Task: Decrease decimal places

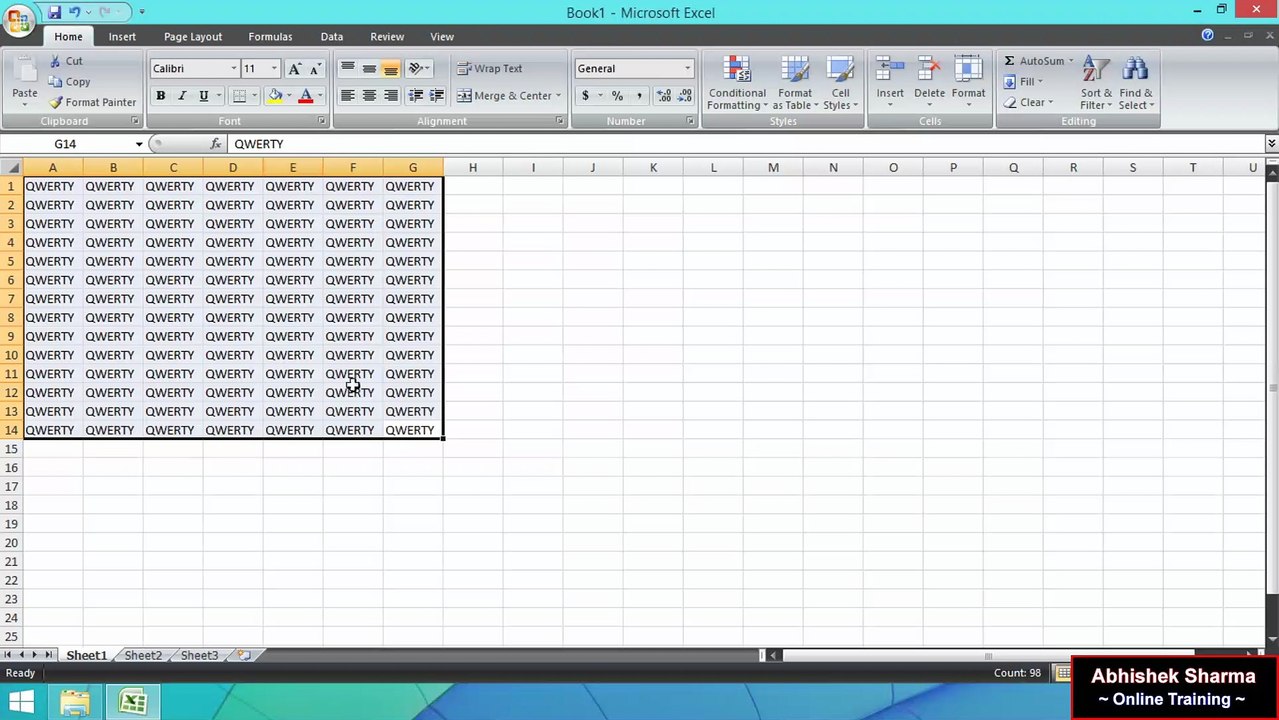Action: pos(685,96)
